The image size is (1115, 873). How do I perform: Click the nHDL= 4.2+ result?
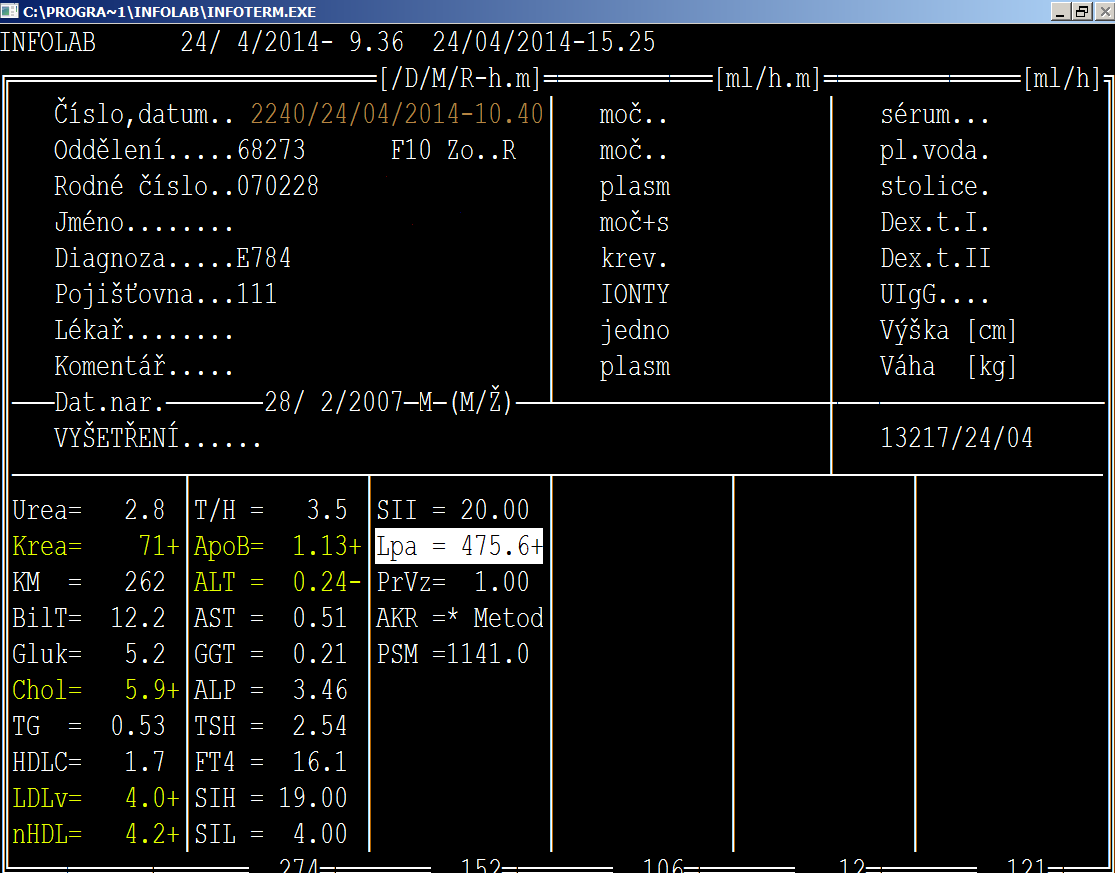[x=96, y=834]
